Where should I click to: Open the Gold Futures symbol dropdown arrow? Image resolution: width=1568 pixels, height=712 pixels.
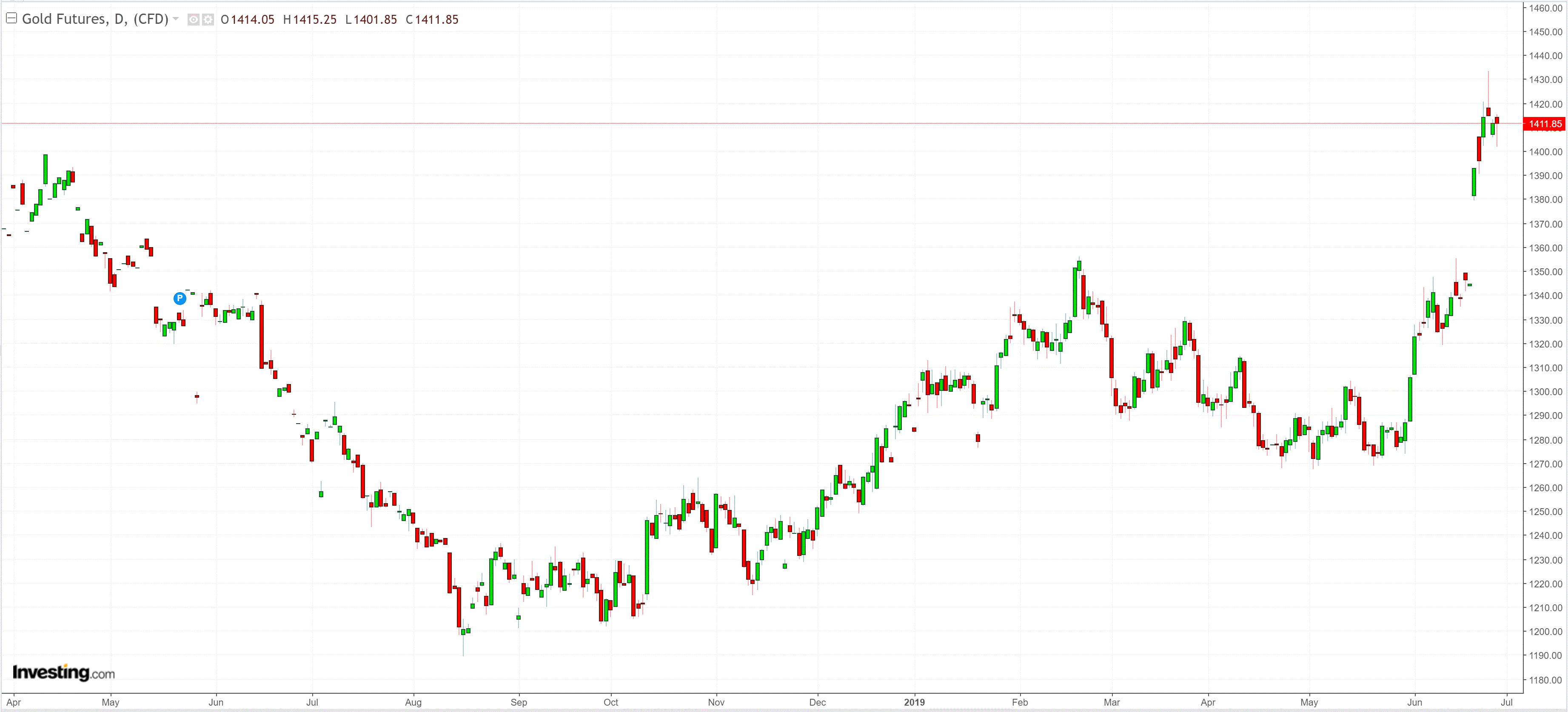point(176,19)
